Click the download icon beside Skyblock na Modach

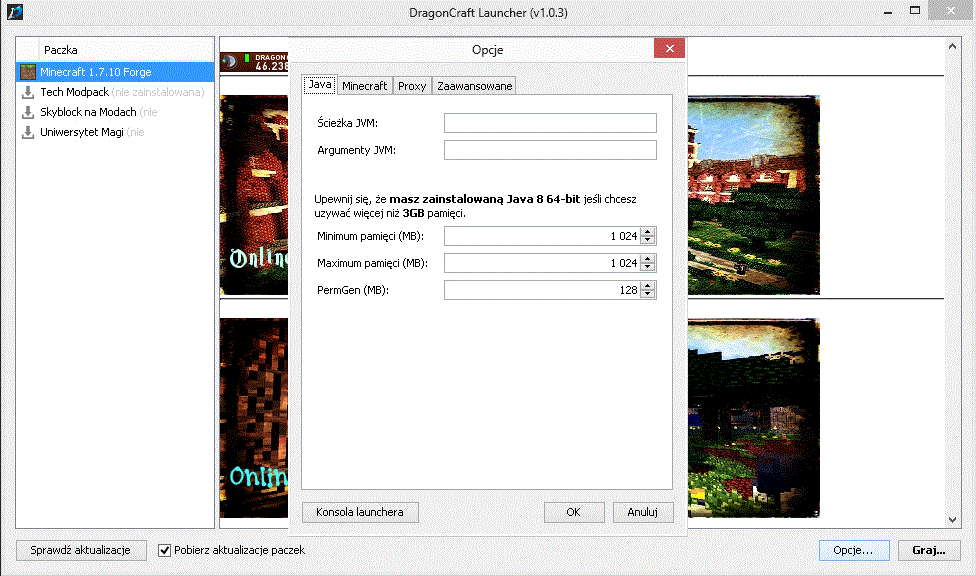[27, 112]
